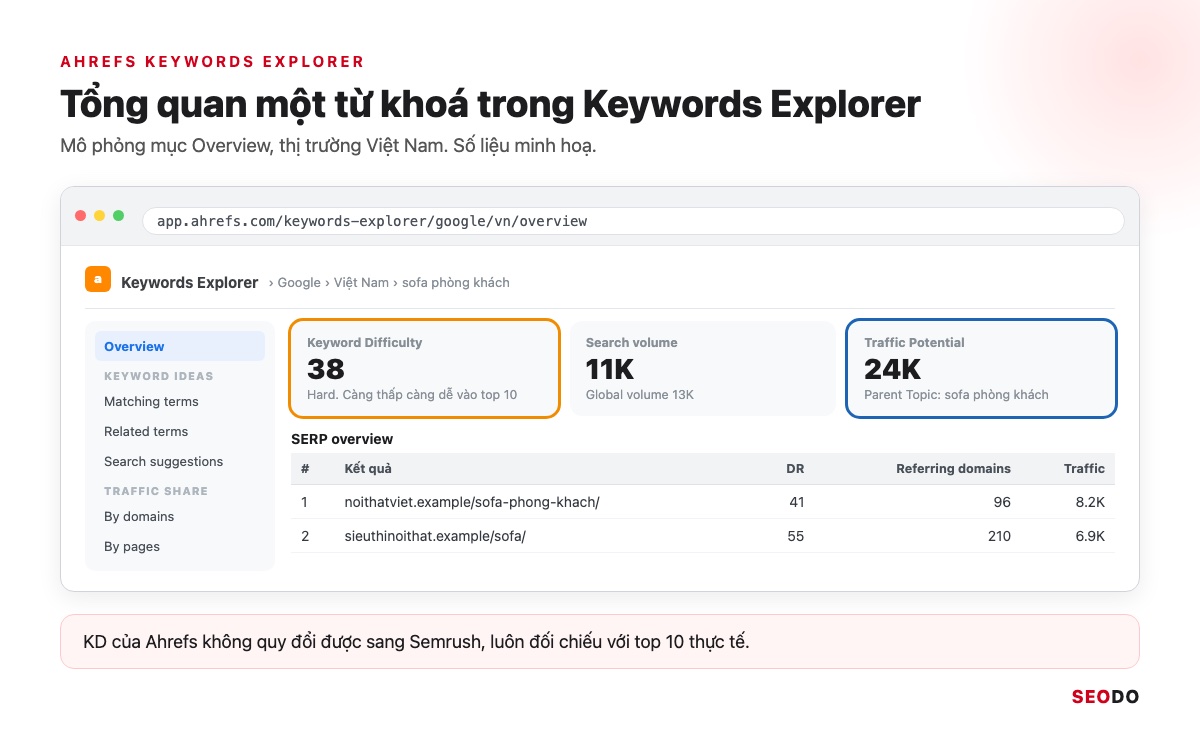Click the SERP overview heading
Viewport: 1200px width, 729px height.
[342, 439]
